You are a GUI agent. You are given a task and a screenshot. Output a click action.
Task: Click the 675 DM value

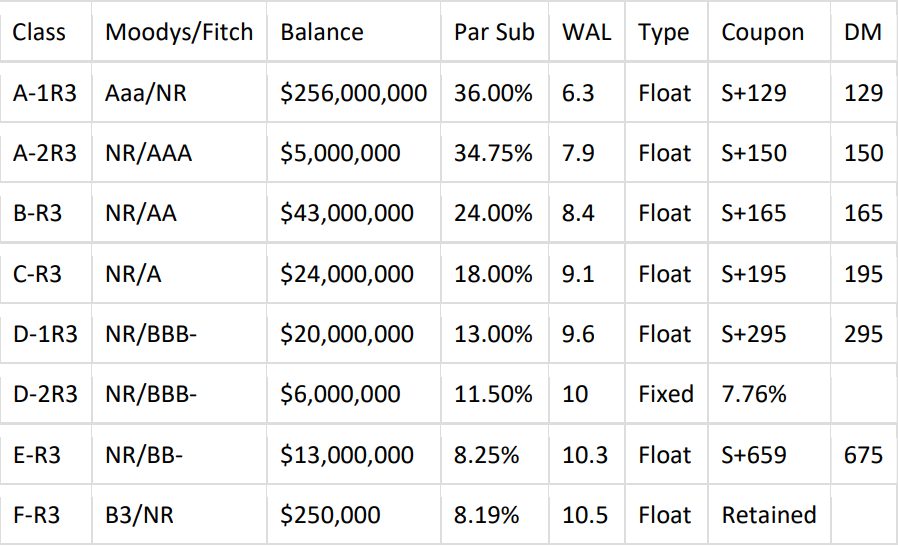pyautogui.click(x=863, y=455)
